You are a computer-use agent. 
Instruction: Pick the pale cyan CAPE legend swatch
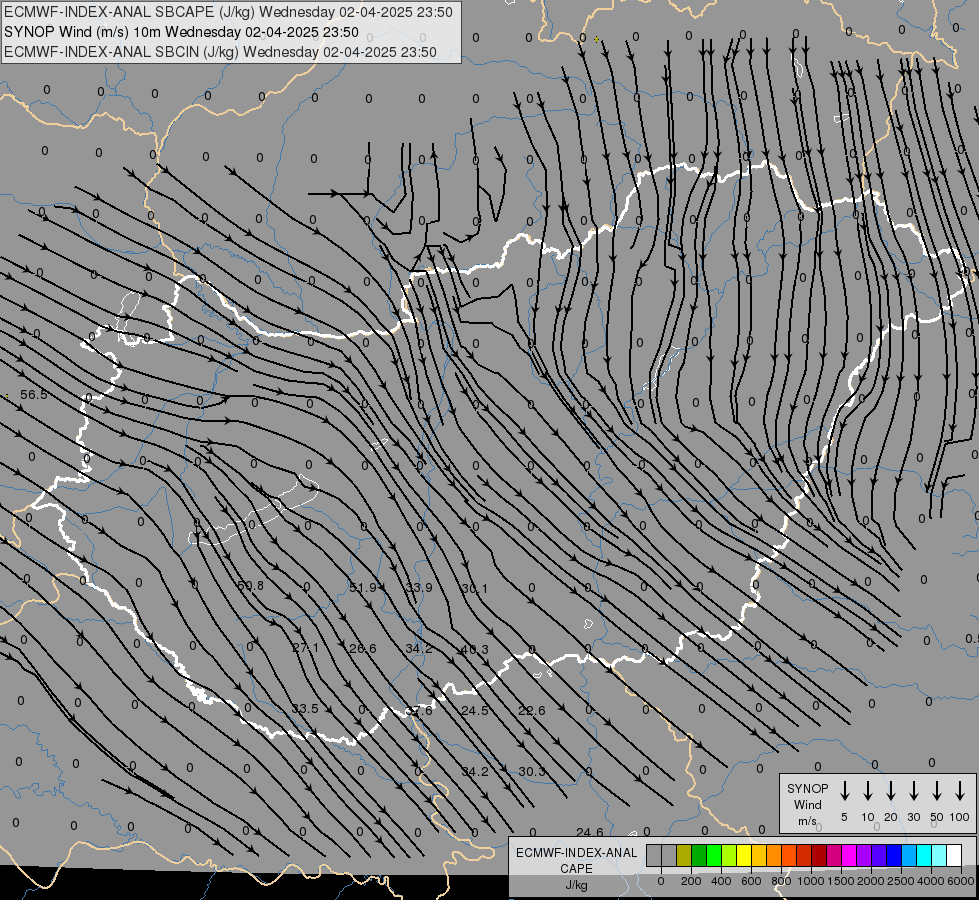[x=938, y=856]
